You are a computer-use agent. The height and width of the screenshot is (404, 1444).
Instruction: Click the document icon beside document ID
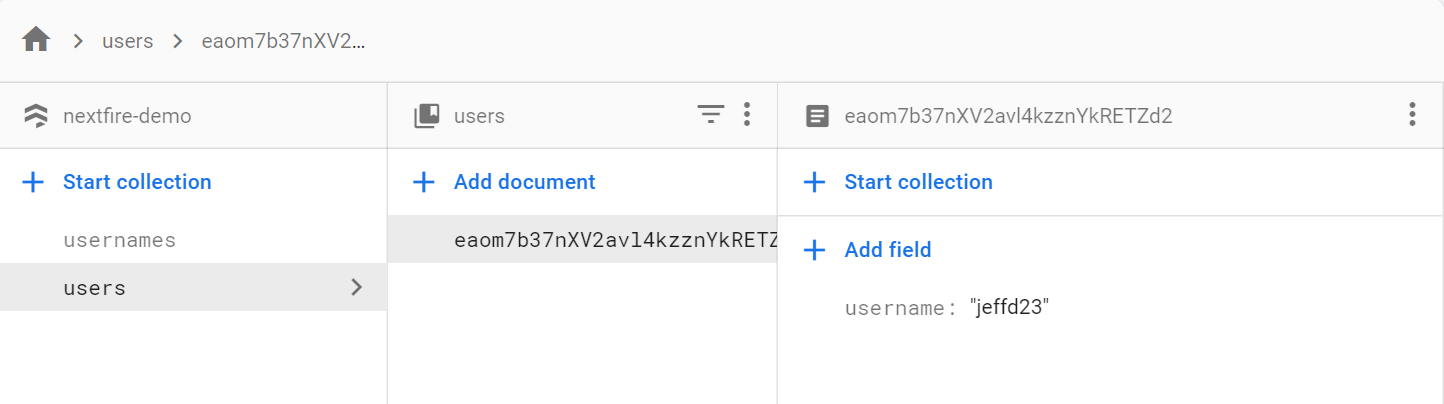pos(817,116)
